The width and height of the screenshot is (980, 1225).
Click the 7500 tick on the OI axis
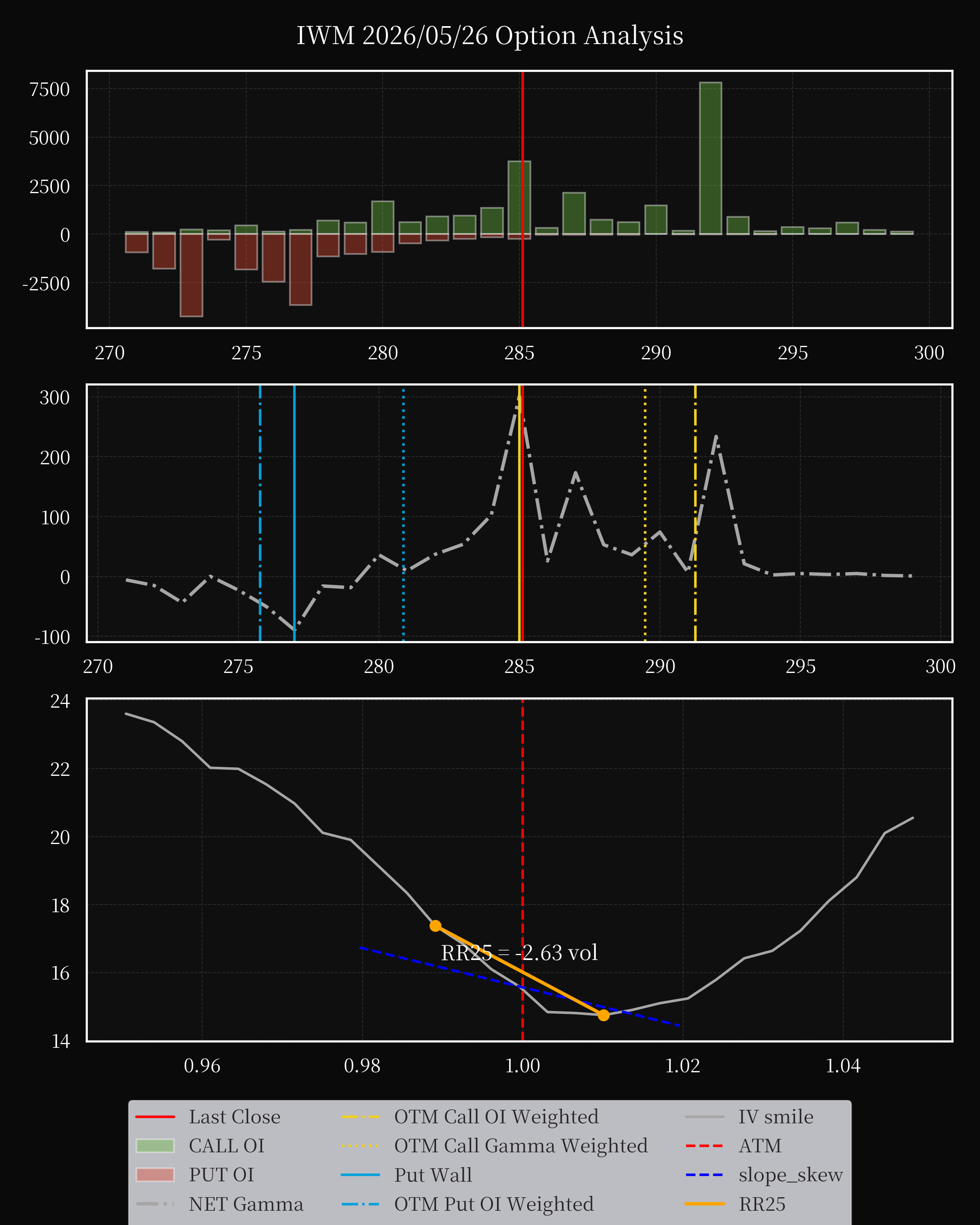49,90
